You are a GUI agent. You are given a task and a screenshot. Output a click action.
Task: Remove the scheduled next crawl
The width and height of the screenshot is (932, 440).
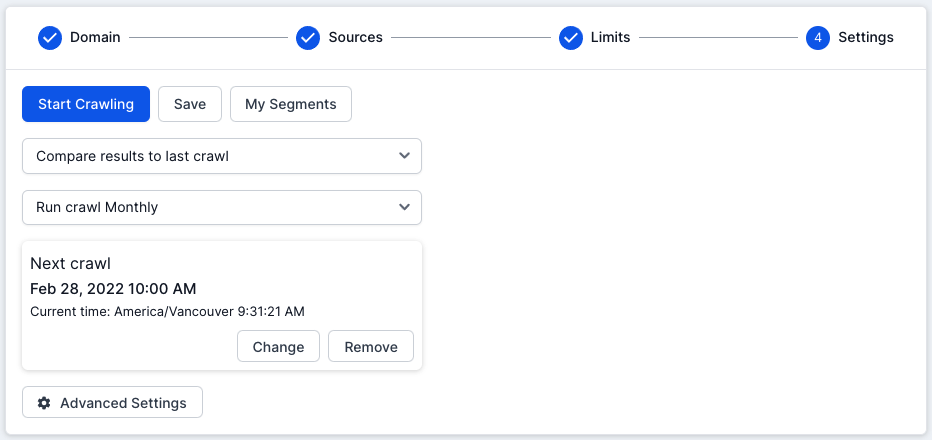371,347
